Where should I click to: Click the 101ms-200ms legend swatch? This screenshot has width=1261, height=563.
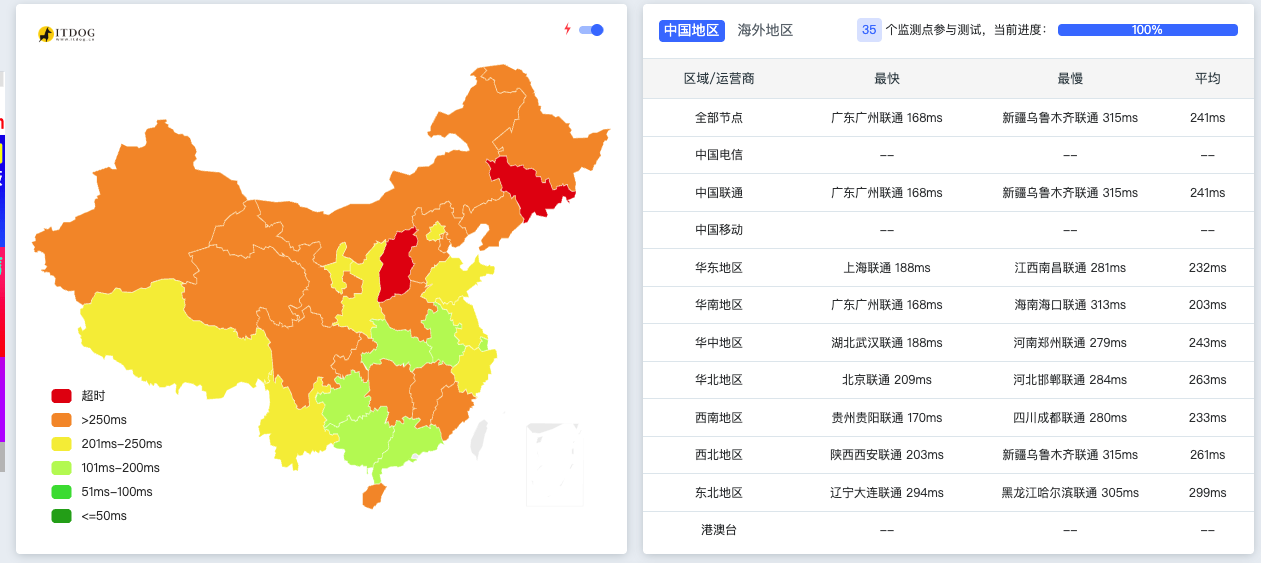coord(62,468)
